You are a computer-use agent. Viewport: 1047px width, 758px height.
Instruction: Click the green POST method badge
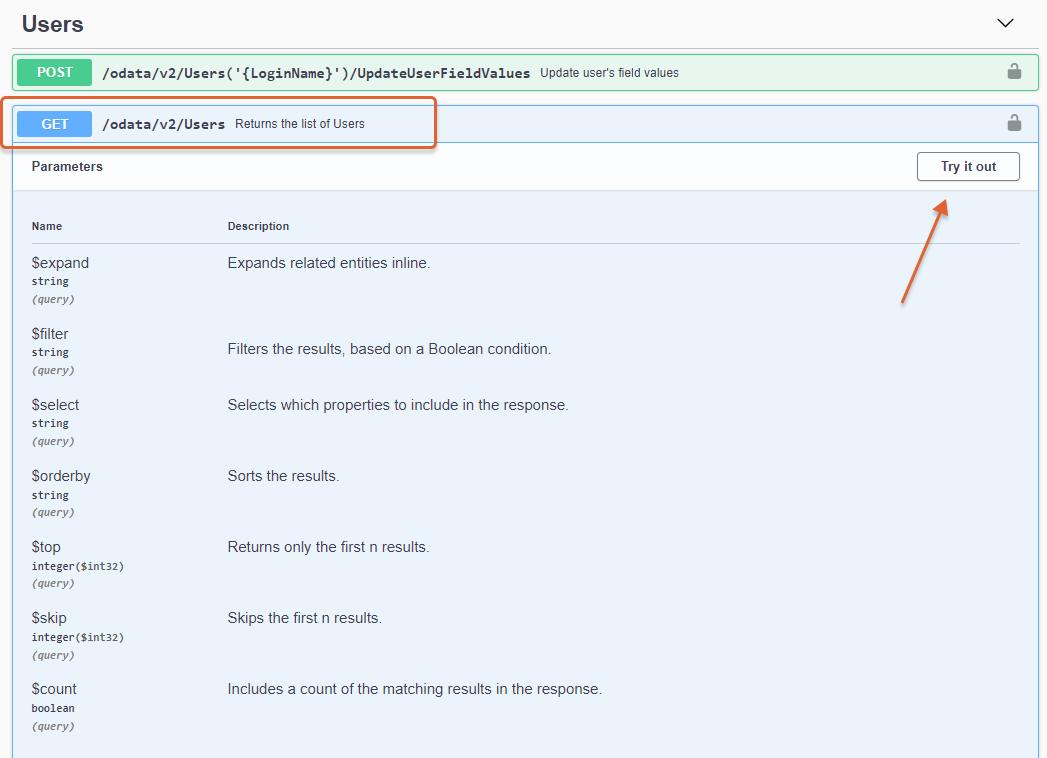coord(55,73)
